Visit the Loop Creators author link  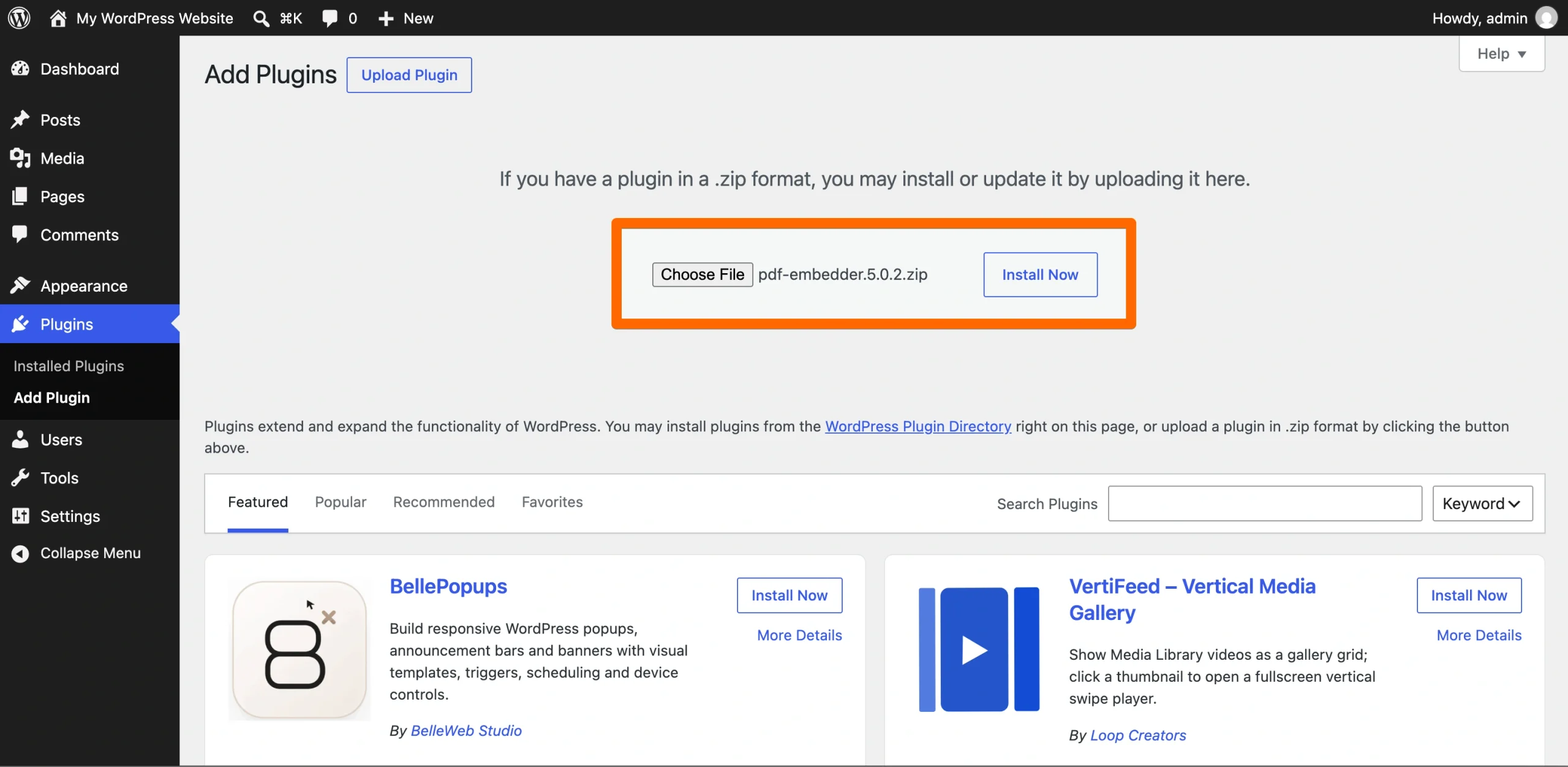tap(1138, 735)
